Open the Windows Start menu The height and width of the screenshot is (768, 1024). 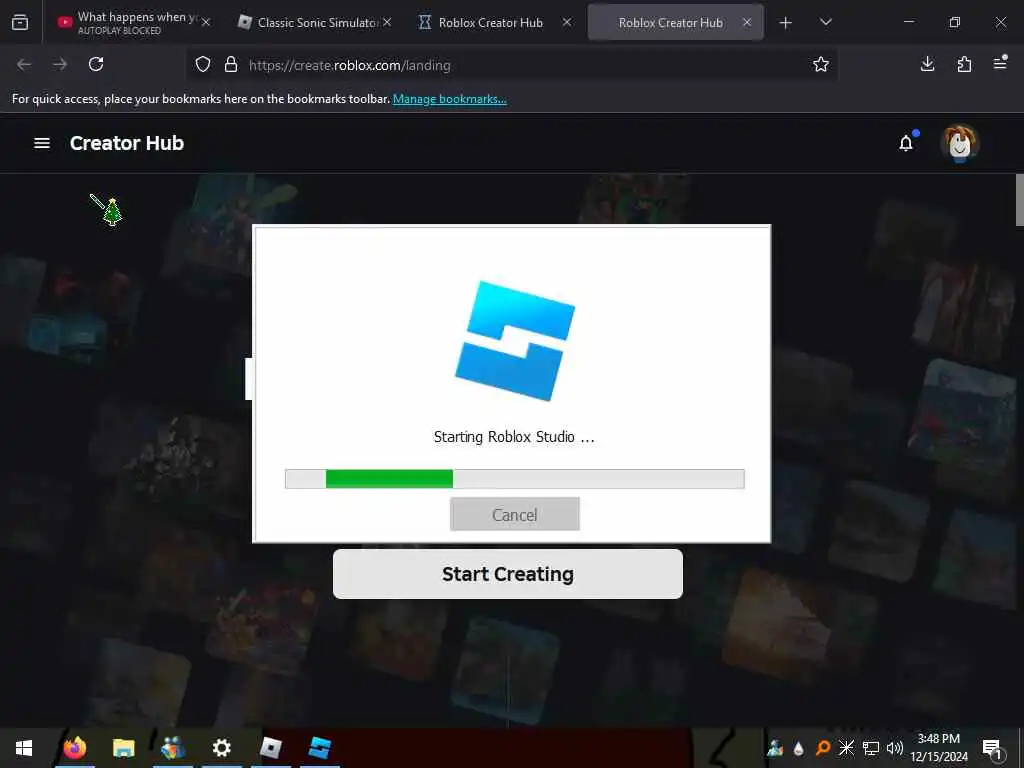24,748
